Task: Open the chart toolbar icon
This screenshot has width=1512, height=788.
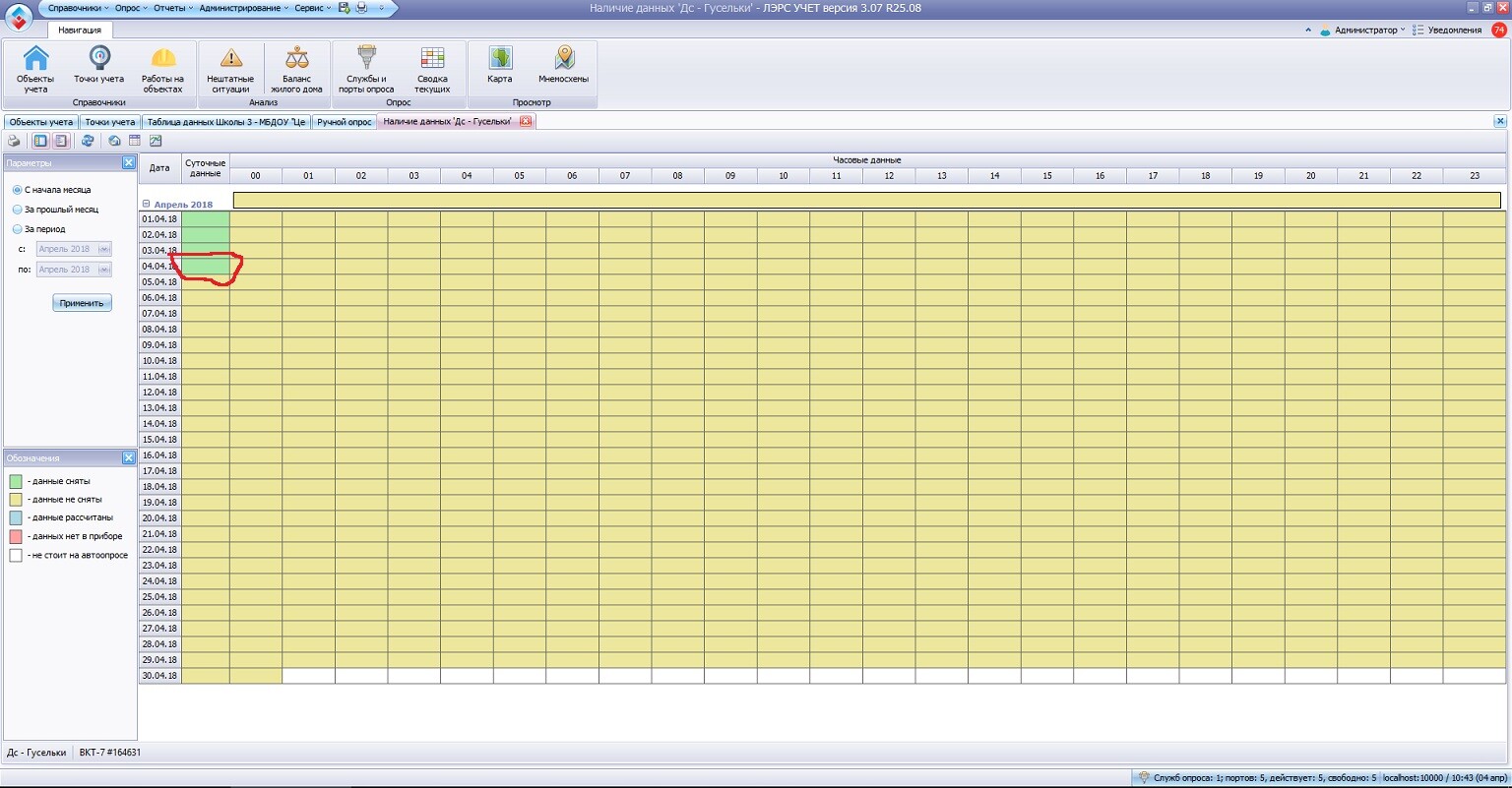Action: 156,142
